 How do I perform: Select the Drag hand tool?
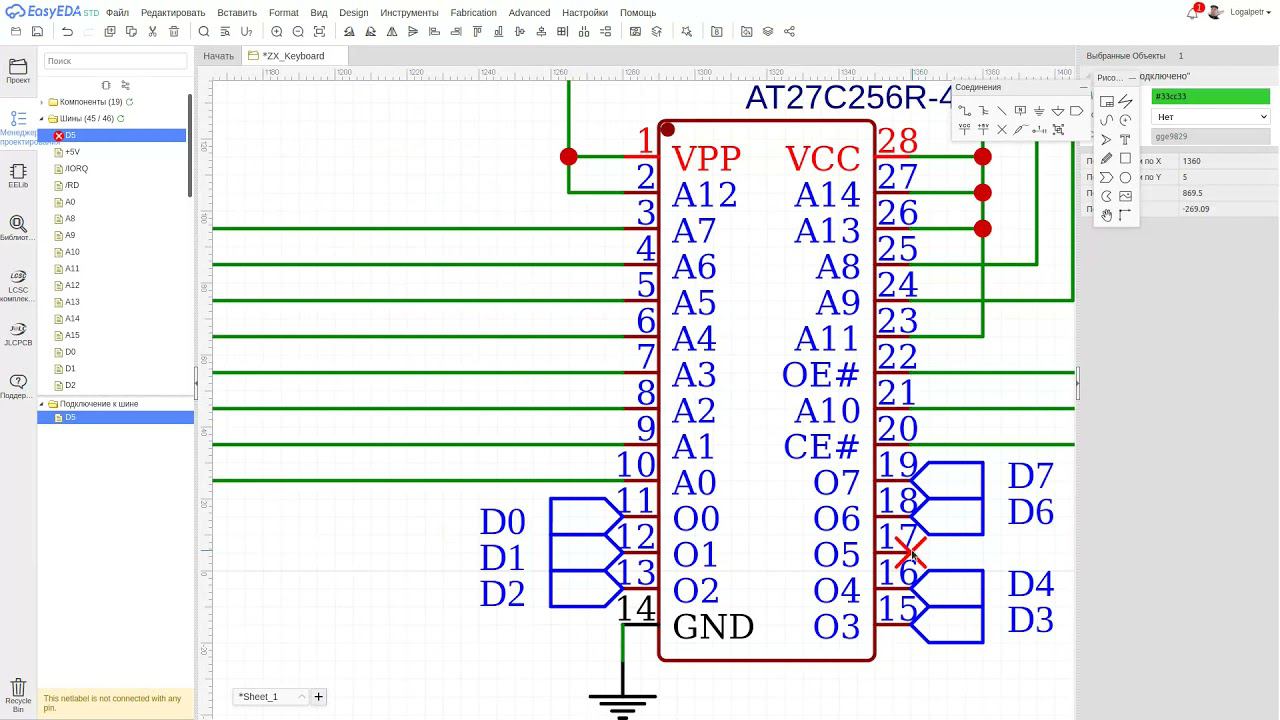tap(1106, 215)
